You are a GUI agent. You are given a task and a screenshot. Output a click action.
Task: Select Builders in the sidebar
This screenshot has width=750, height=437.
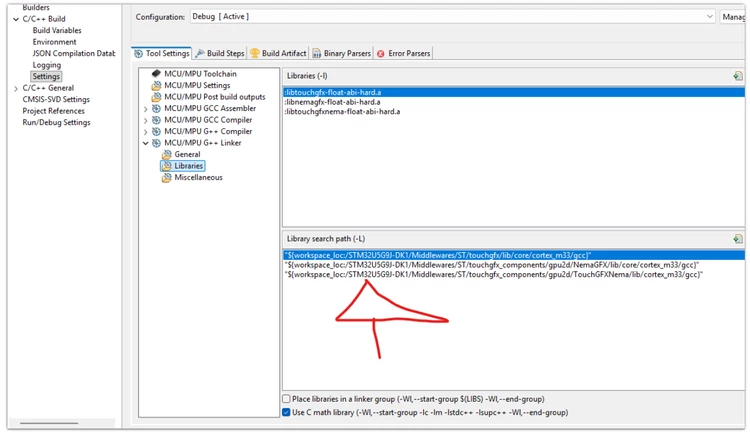pyautogui.click(x=36, y=7)
